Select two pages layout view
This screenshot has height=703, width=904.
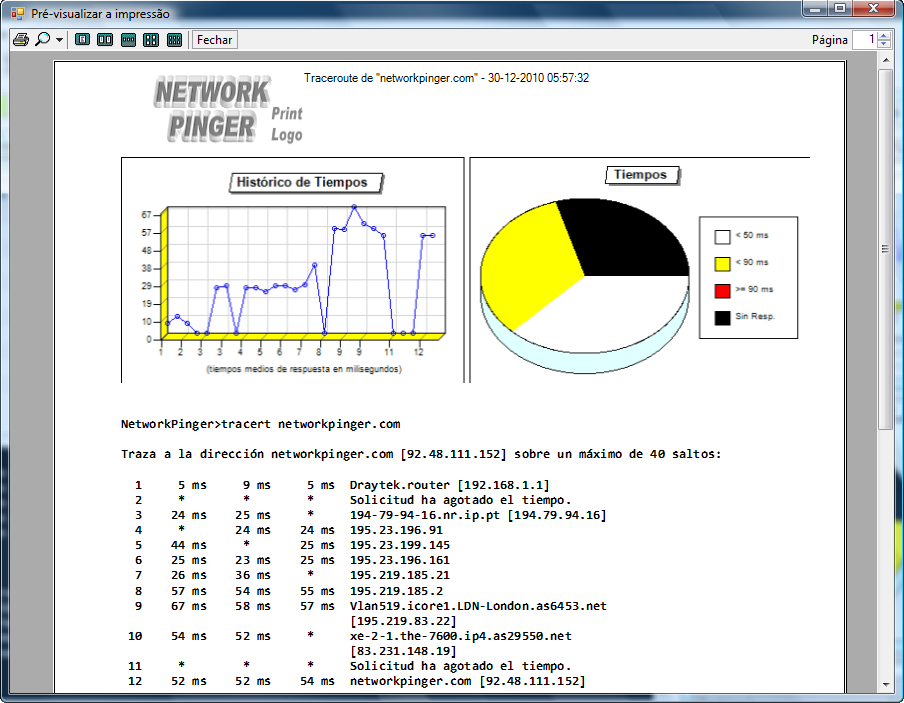tap(105, 40)
